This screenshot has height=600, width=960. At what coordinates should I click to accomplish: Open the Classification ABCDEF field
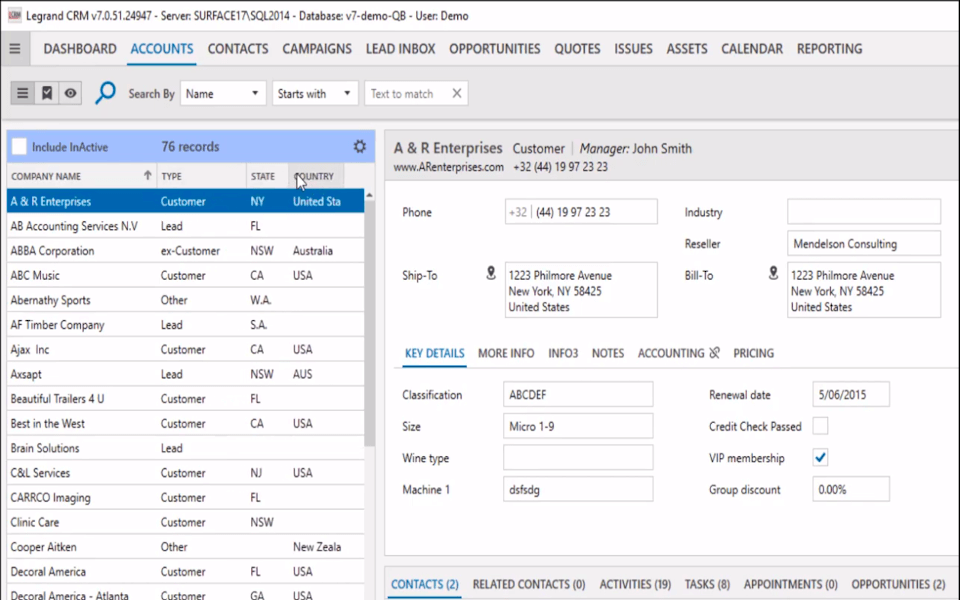click(578, 395)
